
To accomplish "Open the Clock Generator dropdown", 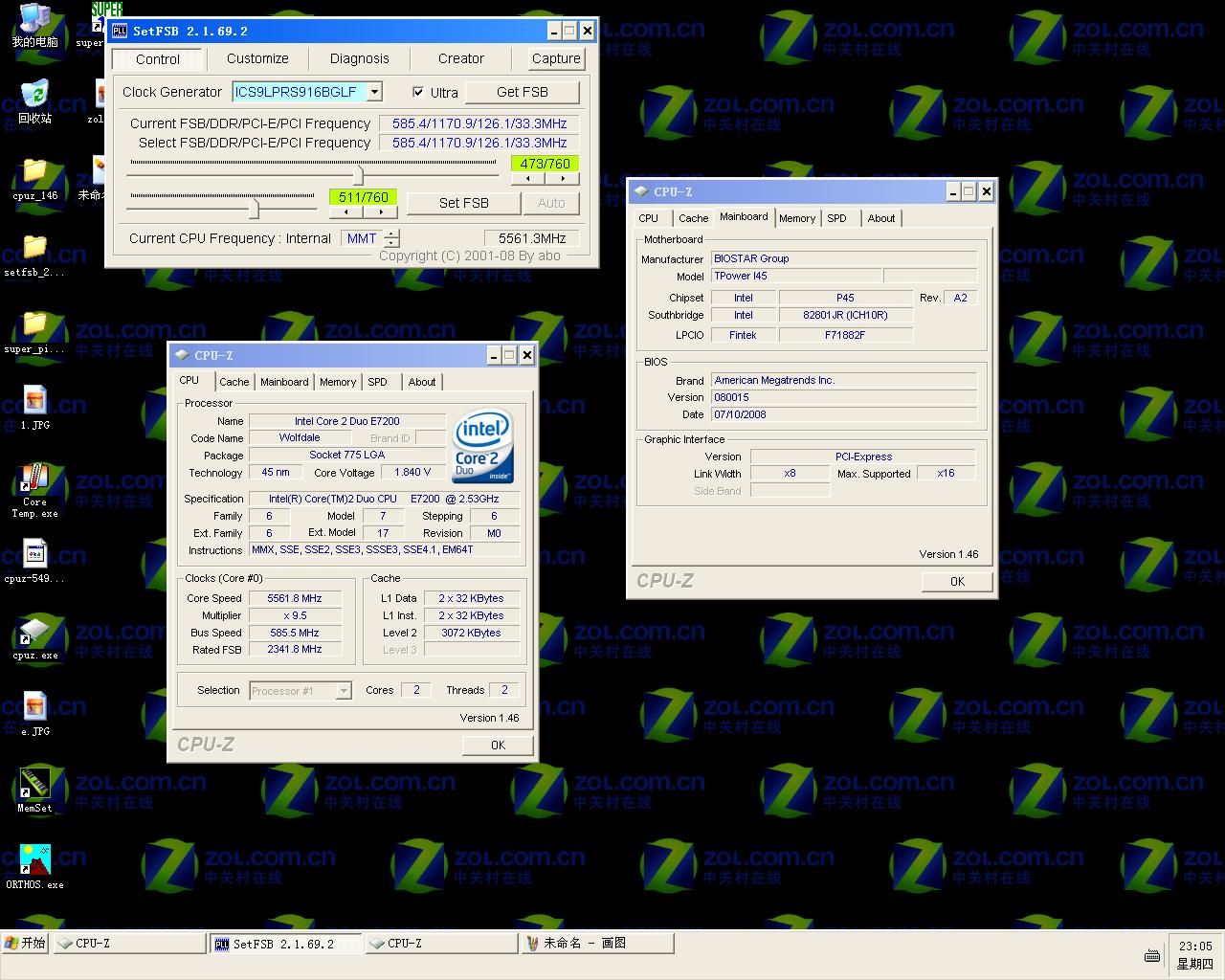I will [375, 92].
